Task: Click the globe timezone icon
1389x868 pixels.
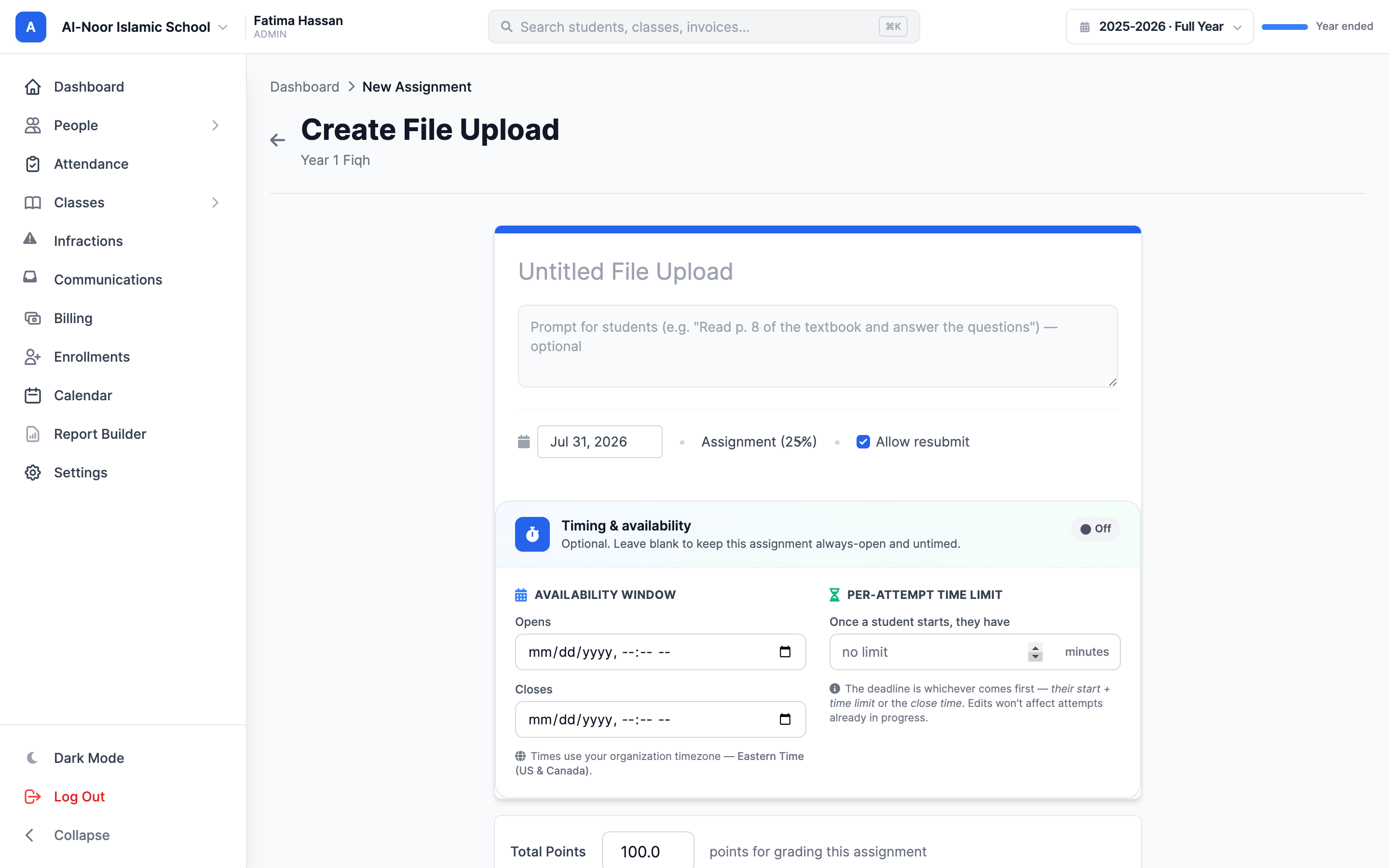Action: click(x=520, y=756)
